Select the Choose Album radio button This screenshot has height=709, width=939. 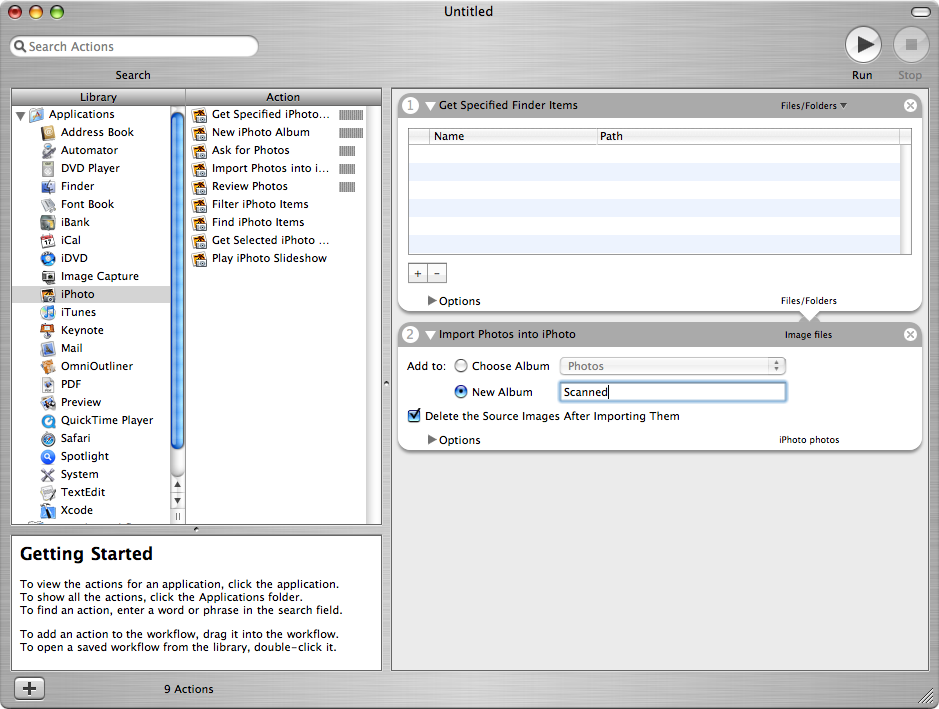pyautogui.click(x=461, y=365)
